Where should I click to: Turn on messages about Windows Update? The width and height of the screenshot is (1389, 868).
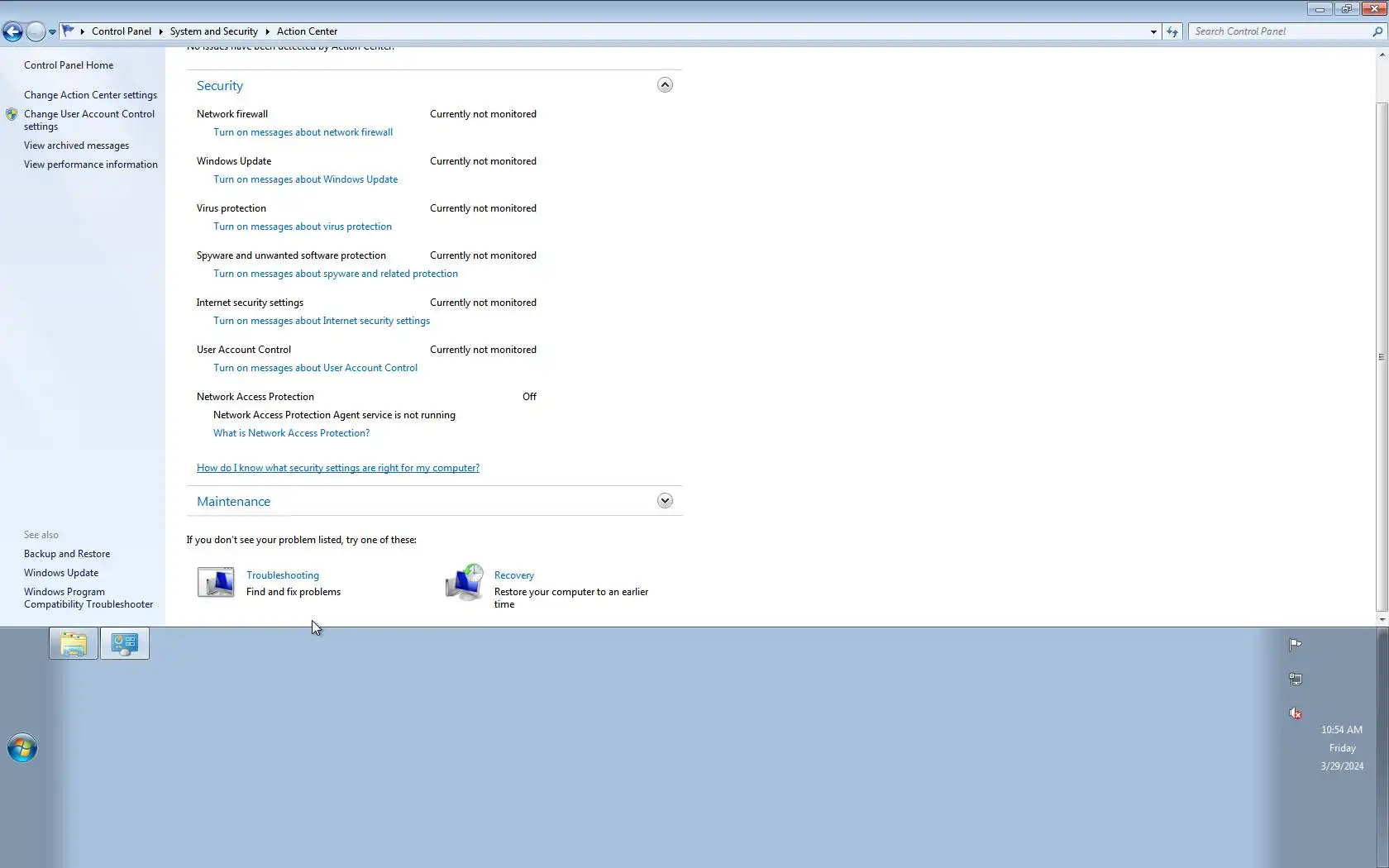point(305,179)
